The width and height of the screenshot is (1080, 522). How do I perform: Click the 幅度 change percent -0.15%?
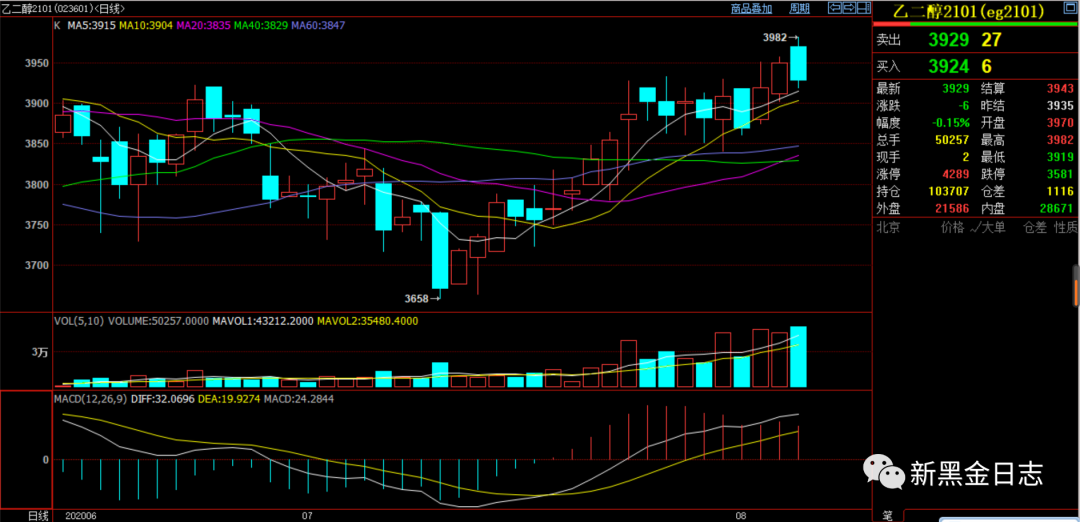point(950,123)
